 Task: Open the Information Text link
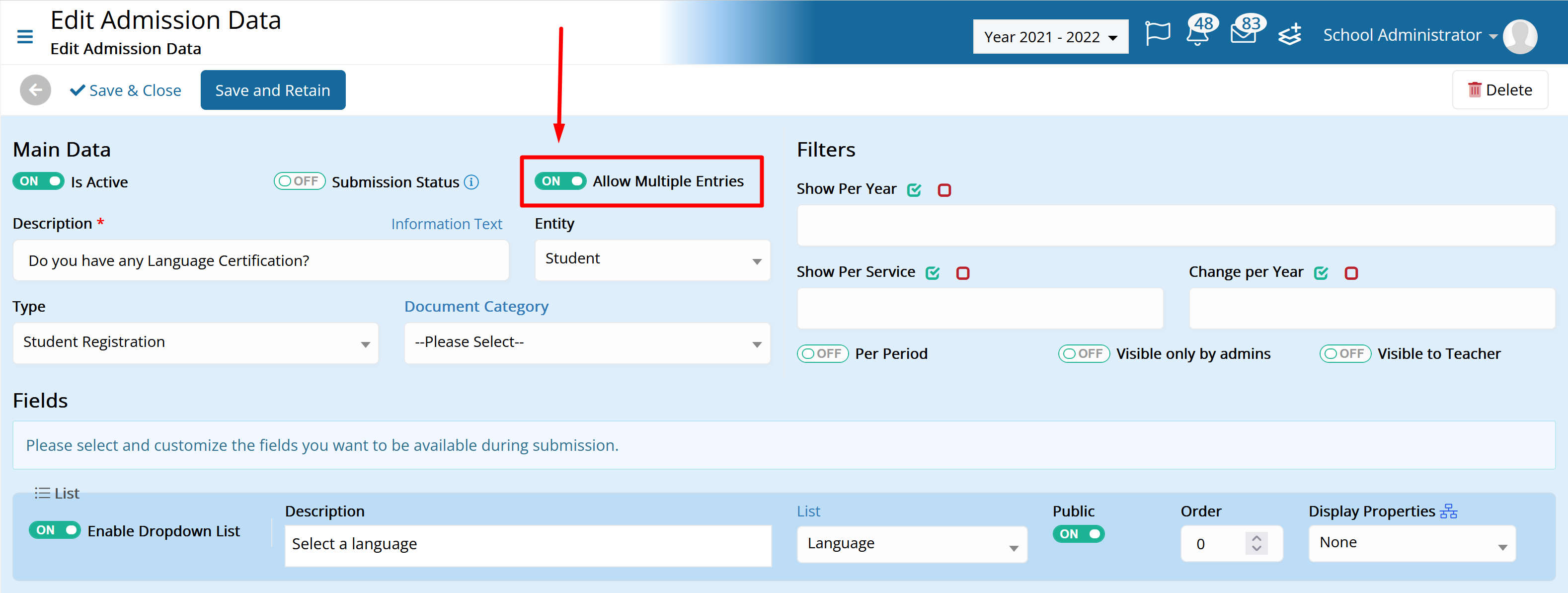click(x=446, y=224)
